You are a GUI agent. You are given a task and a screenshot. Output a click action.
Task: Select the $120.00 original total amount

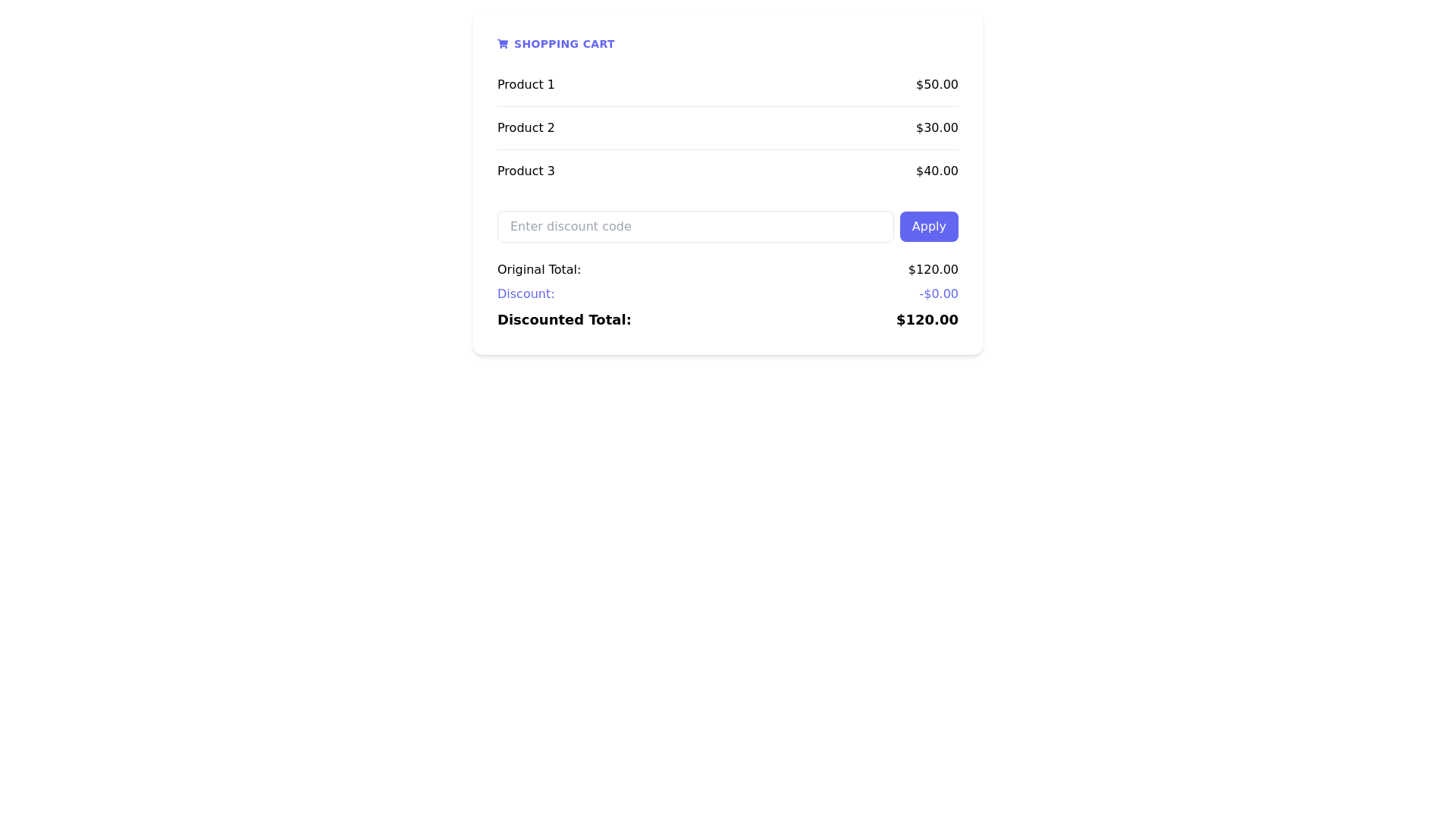[x=933, y=269]
